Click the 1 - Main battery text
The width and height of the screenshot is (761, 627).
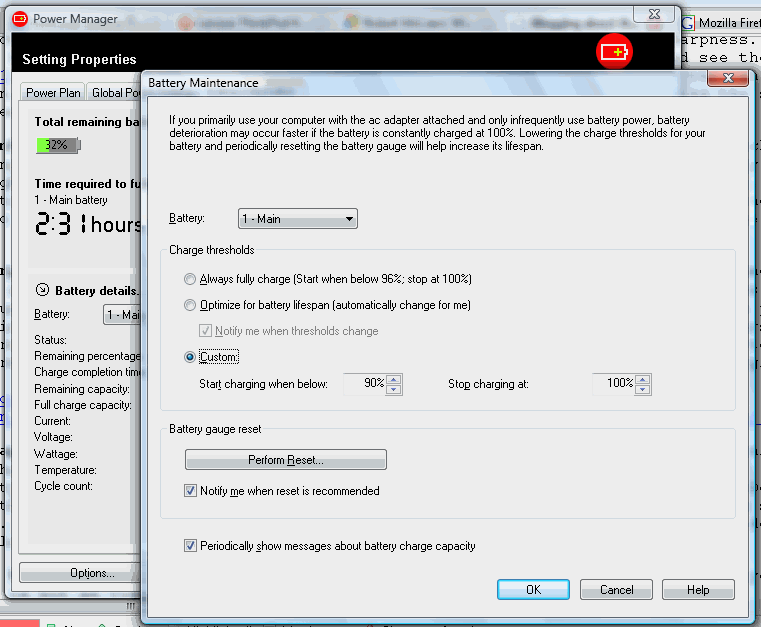[x=71, y=200]
